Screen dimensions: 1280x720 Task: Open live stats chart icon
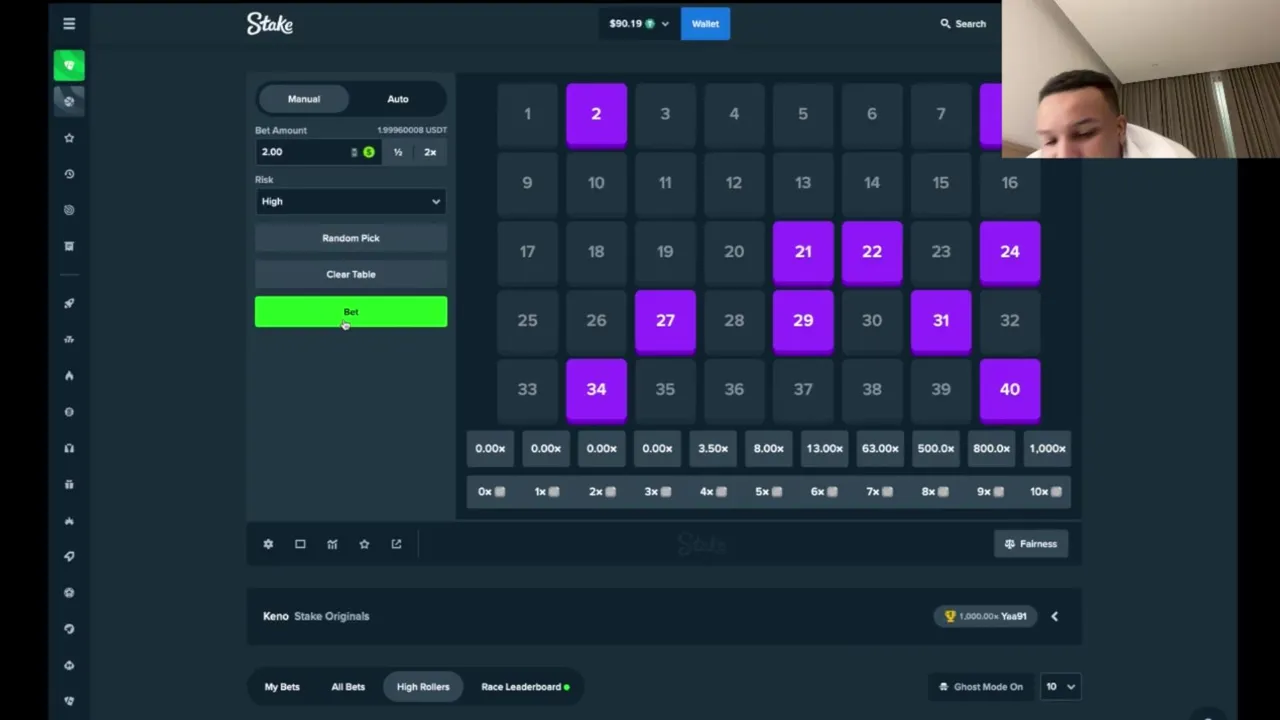332,544
